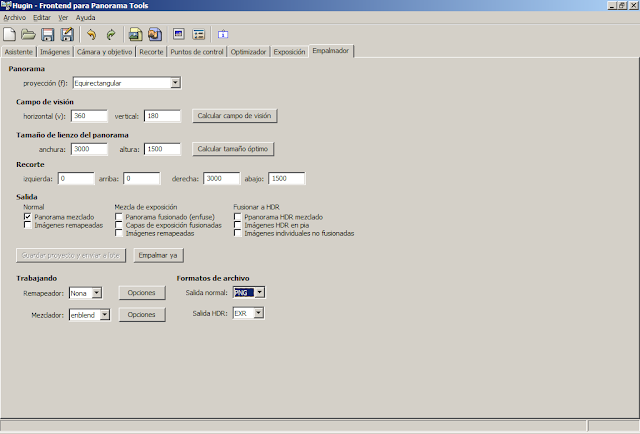
Task: Switch to the Asistente tab
Action: tap(19, 52)
